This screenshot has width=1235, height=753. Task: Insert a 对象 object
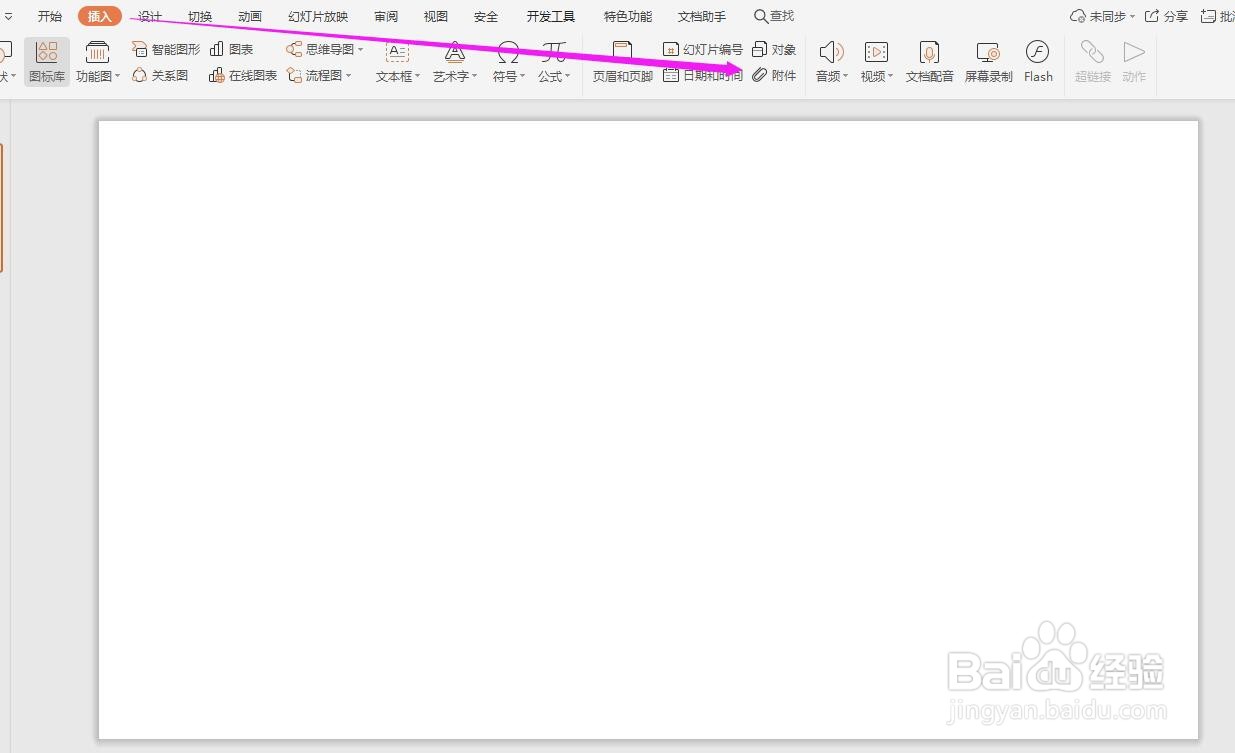pyautogui.click(x=774, y=49)
